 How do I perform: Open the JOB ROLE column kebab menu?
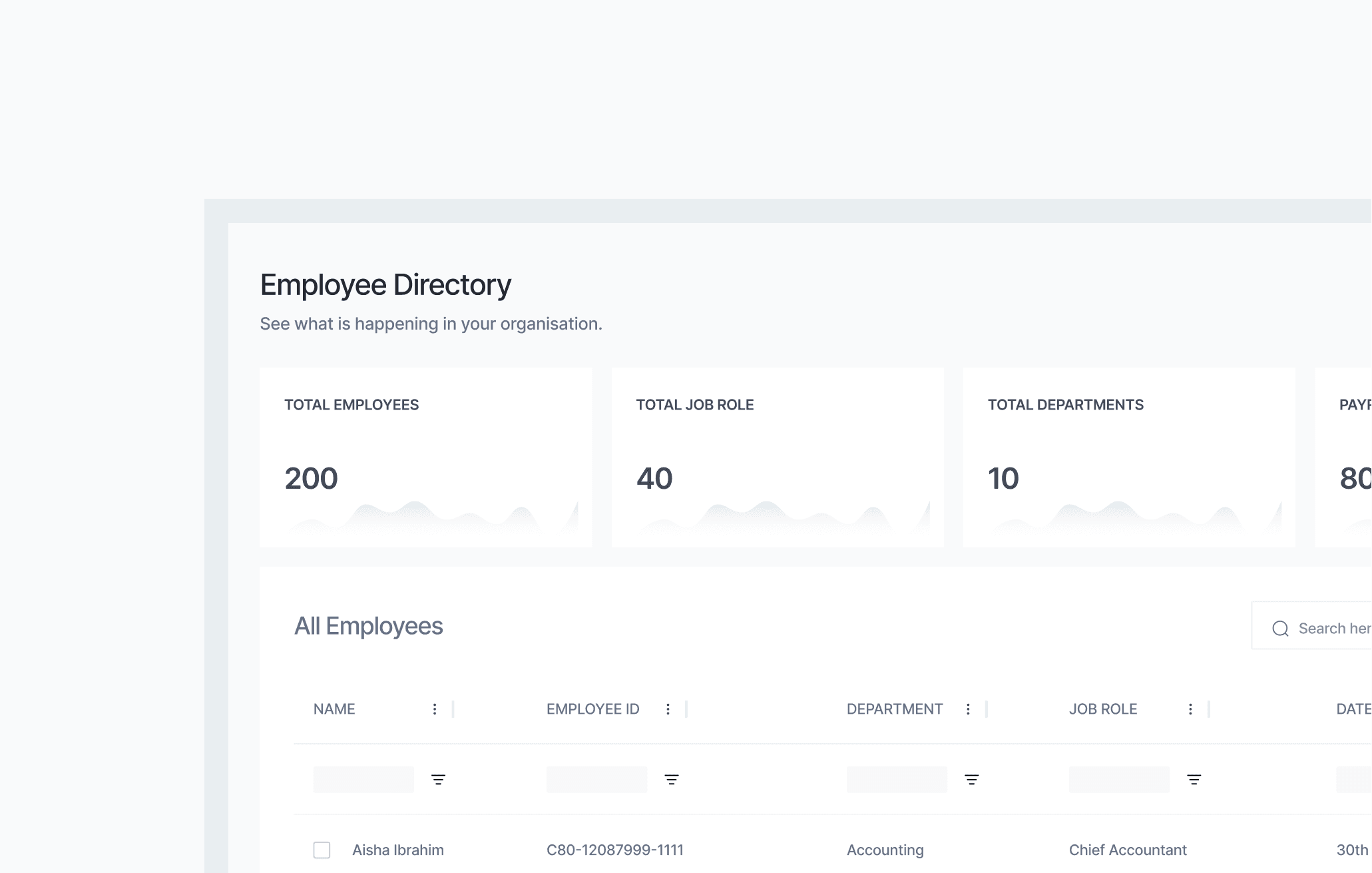coord(1190,709)
